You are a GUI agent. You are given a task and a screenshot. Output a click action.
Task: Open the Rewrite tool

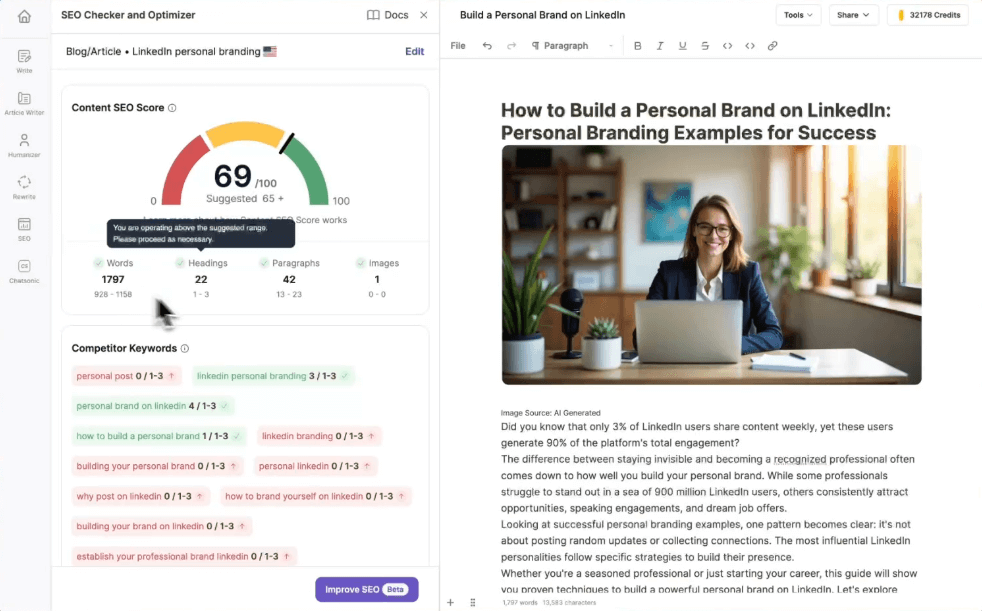[x=24, y=187]
